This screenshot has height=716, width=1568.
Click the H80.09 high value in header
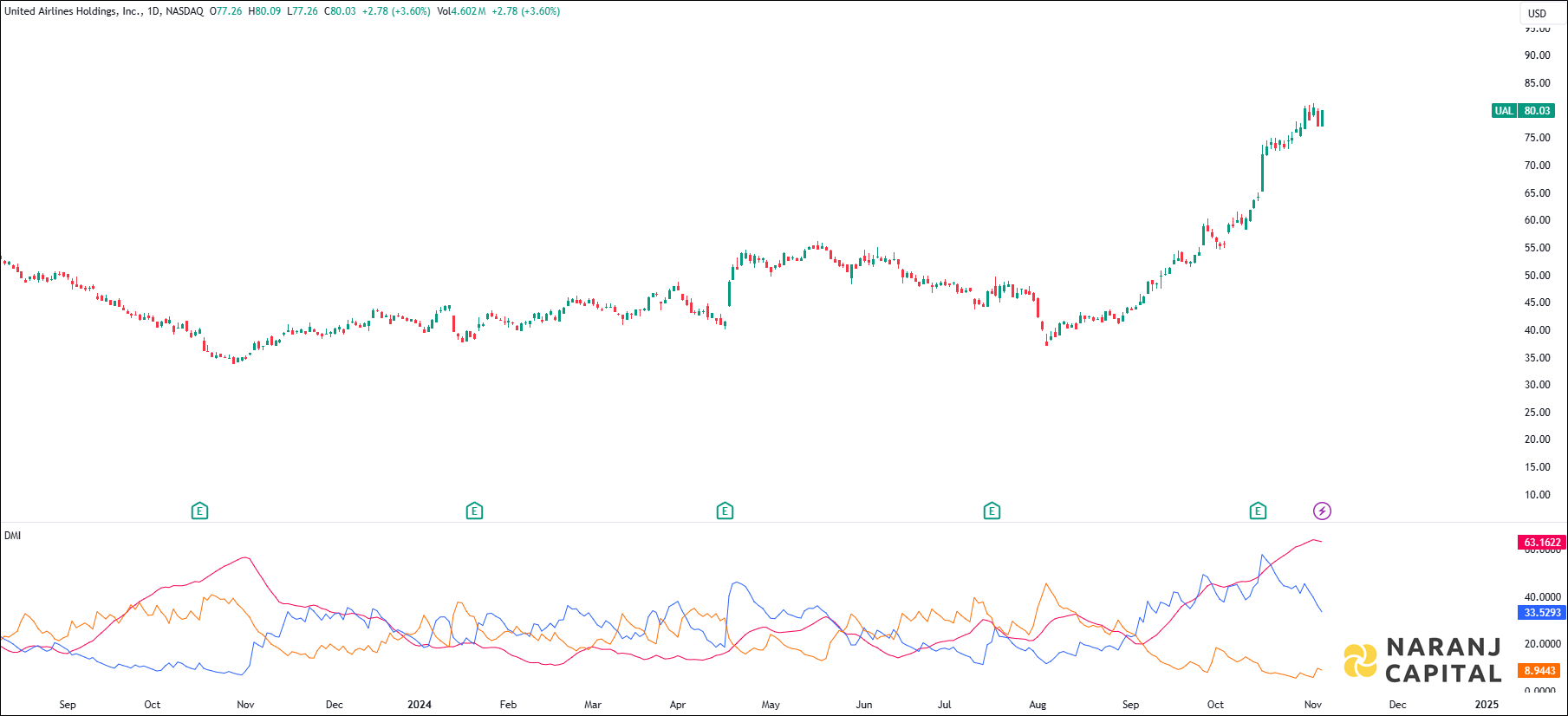[x=264, y=11]
